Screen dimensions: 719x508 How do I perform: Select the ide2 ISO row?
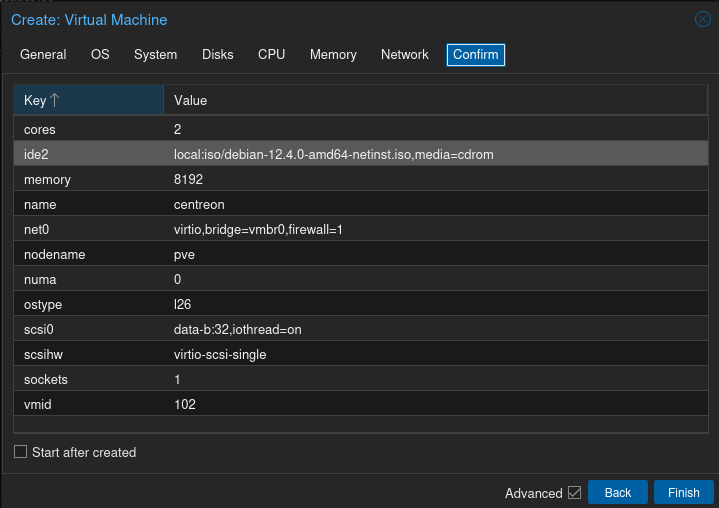[360, 155]
